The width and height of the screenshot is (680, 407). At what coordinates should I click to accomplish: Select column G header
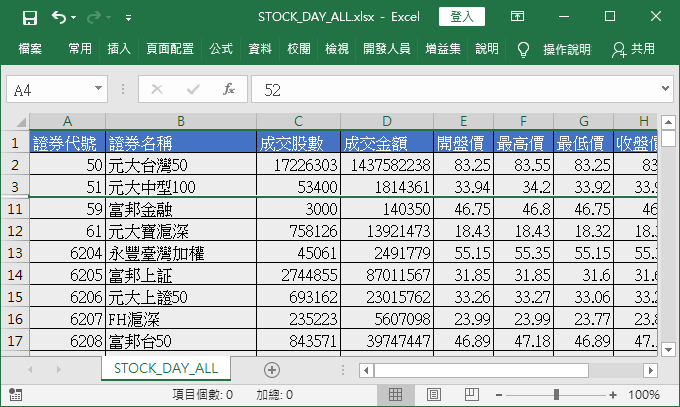584,121
